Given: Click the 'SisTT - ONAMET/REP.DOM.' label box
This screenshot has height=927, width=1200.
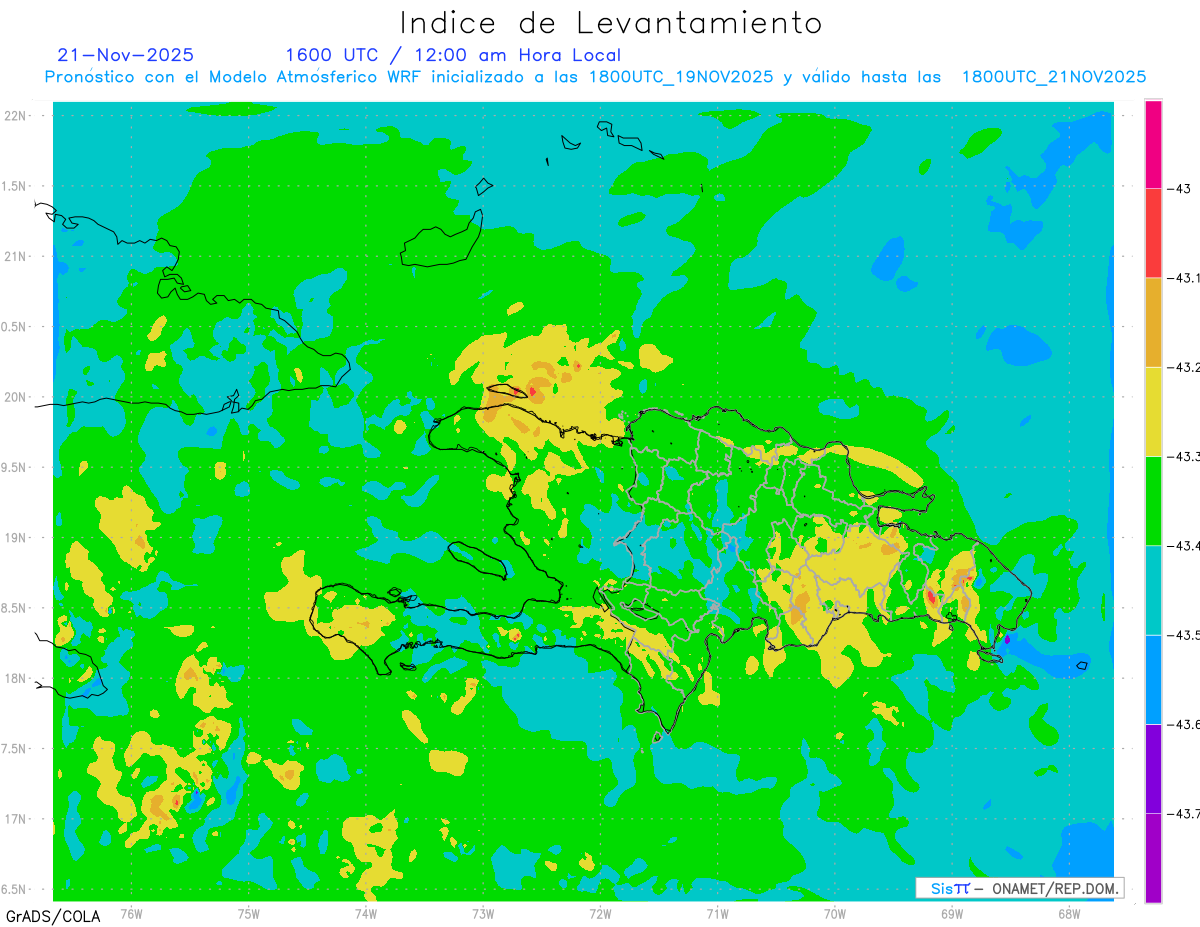Looking at the screenshot, I should pos(1019,888).
